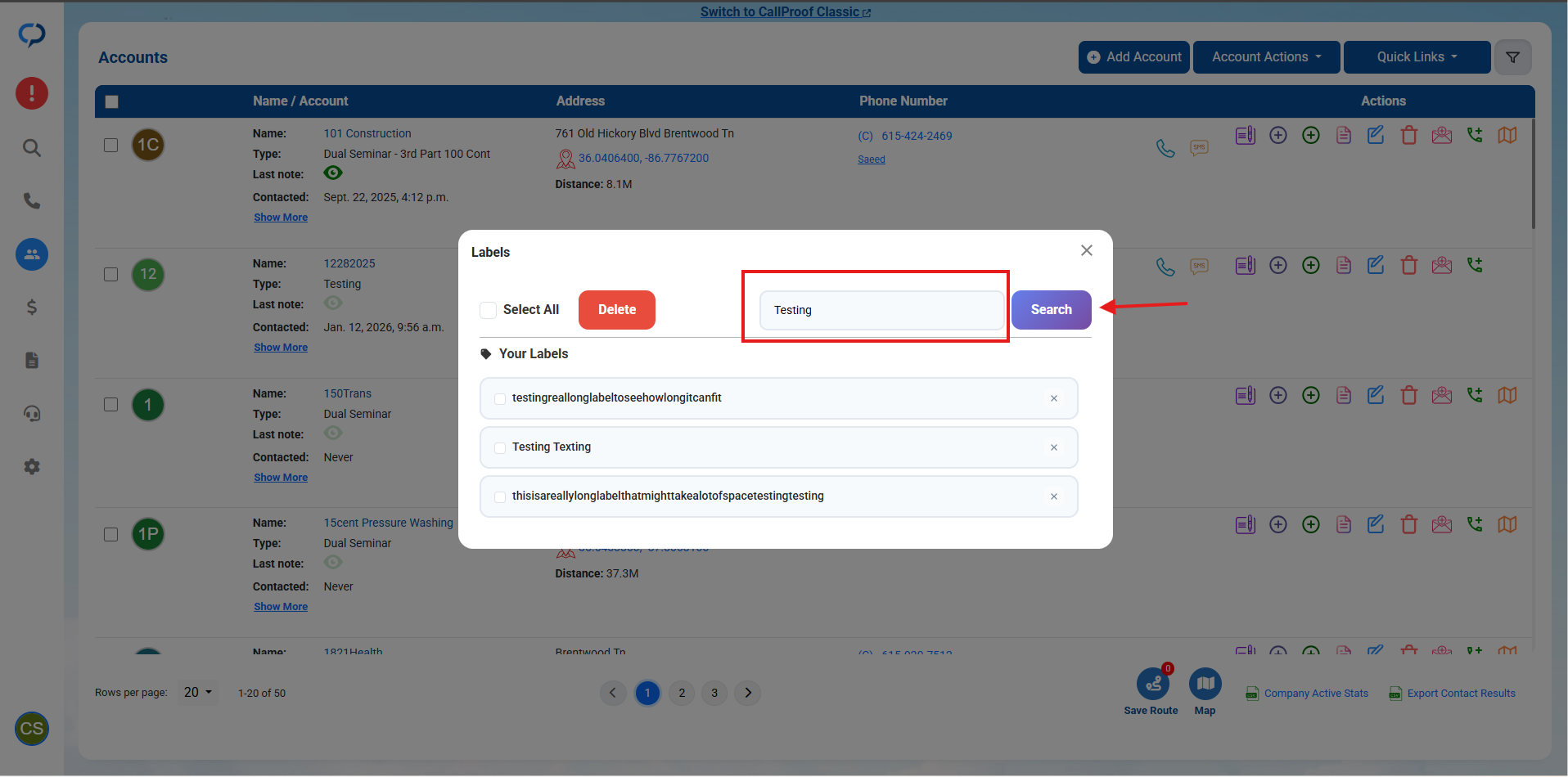The width and height of the screenshot is (1568, 777).
Task: Click Save Route icon
Action: 1152,685
